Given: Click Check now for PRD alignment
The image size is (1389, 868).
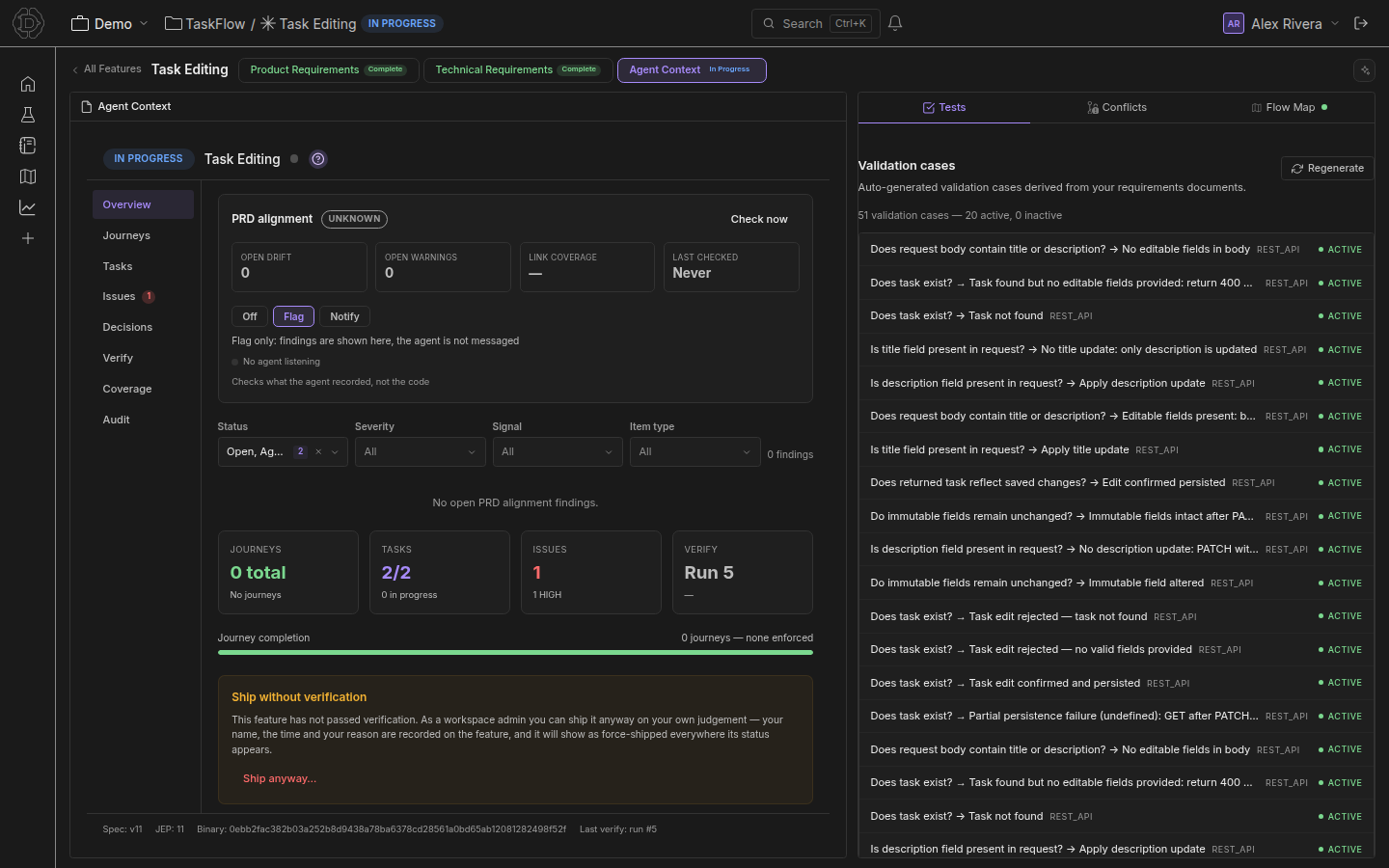Looking at the screenshot, I should [759, 219].
